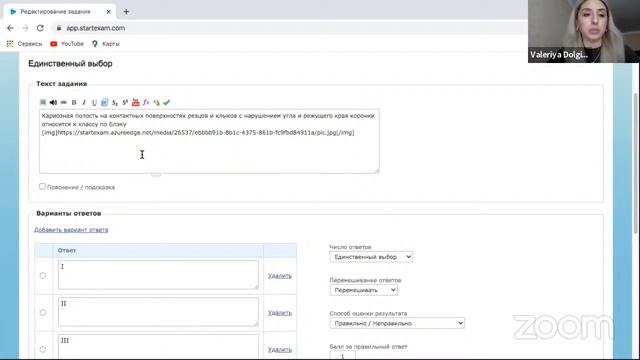Click the 'Ответ' column header

pos(158,250)
